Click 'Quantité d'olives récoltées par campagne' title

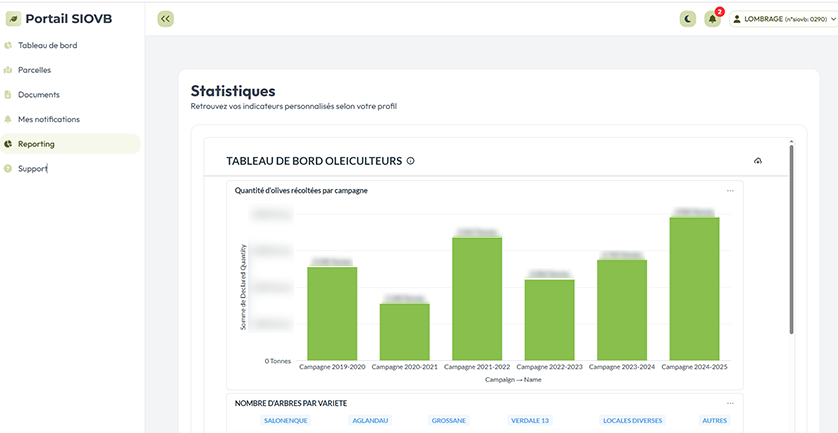[x=301, y=190]
